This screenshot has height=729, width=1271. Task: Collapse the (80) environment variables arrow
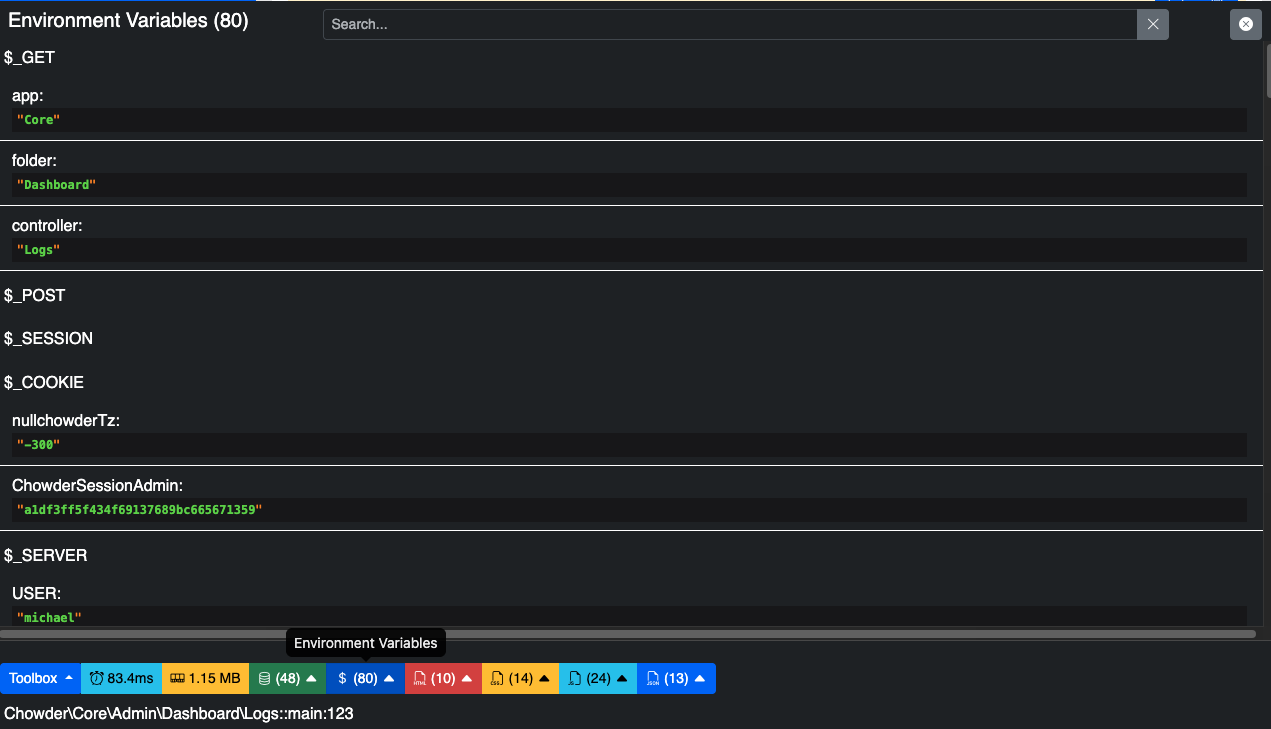(x=389, y=678)
